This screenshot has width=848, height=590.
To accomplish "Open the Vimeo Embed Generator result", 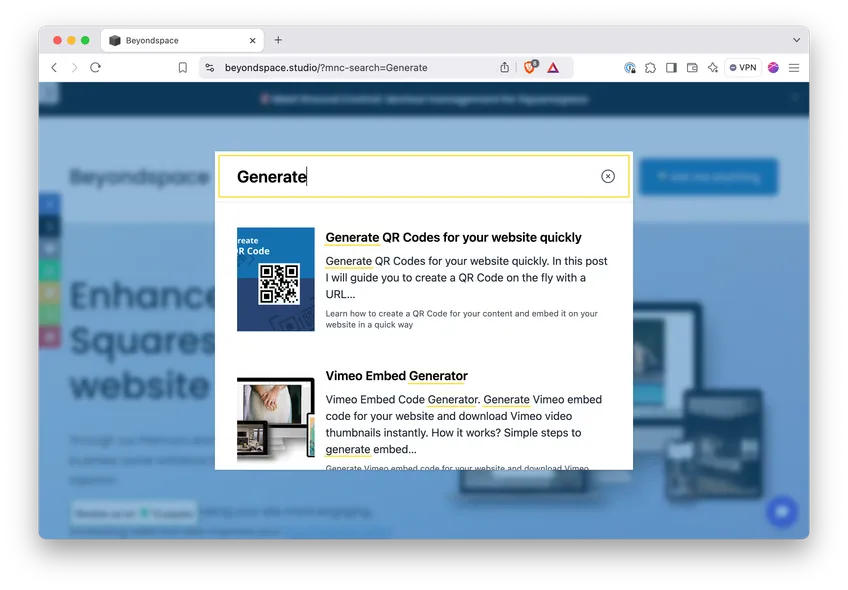I will click(x=398, y=377).
